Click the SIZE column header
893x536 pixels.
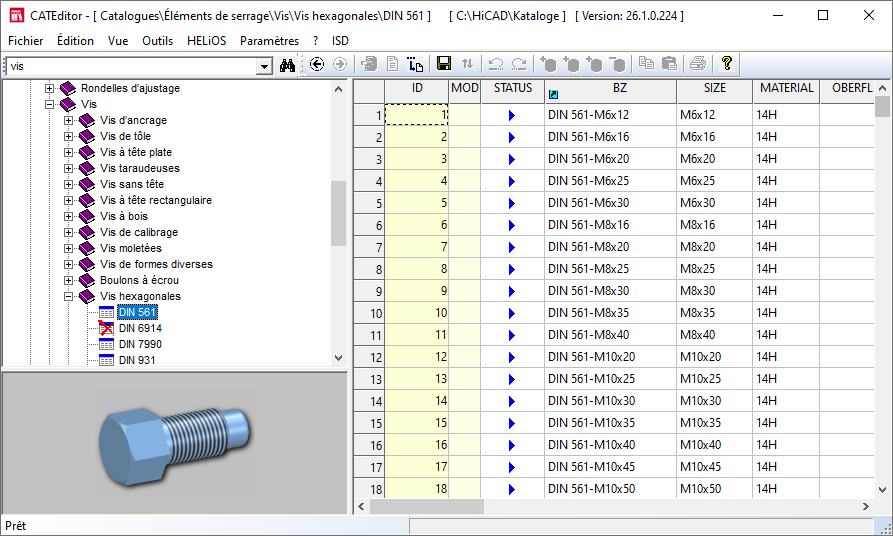point(714,88)
